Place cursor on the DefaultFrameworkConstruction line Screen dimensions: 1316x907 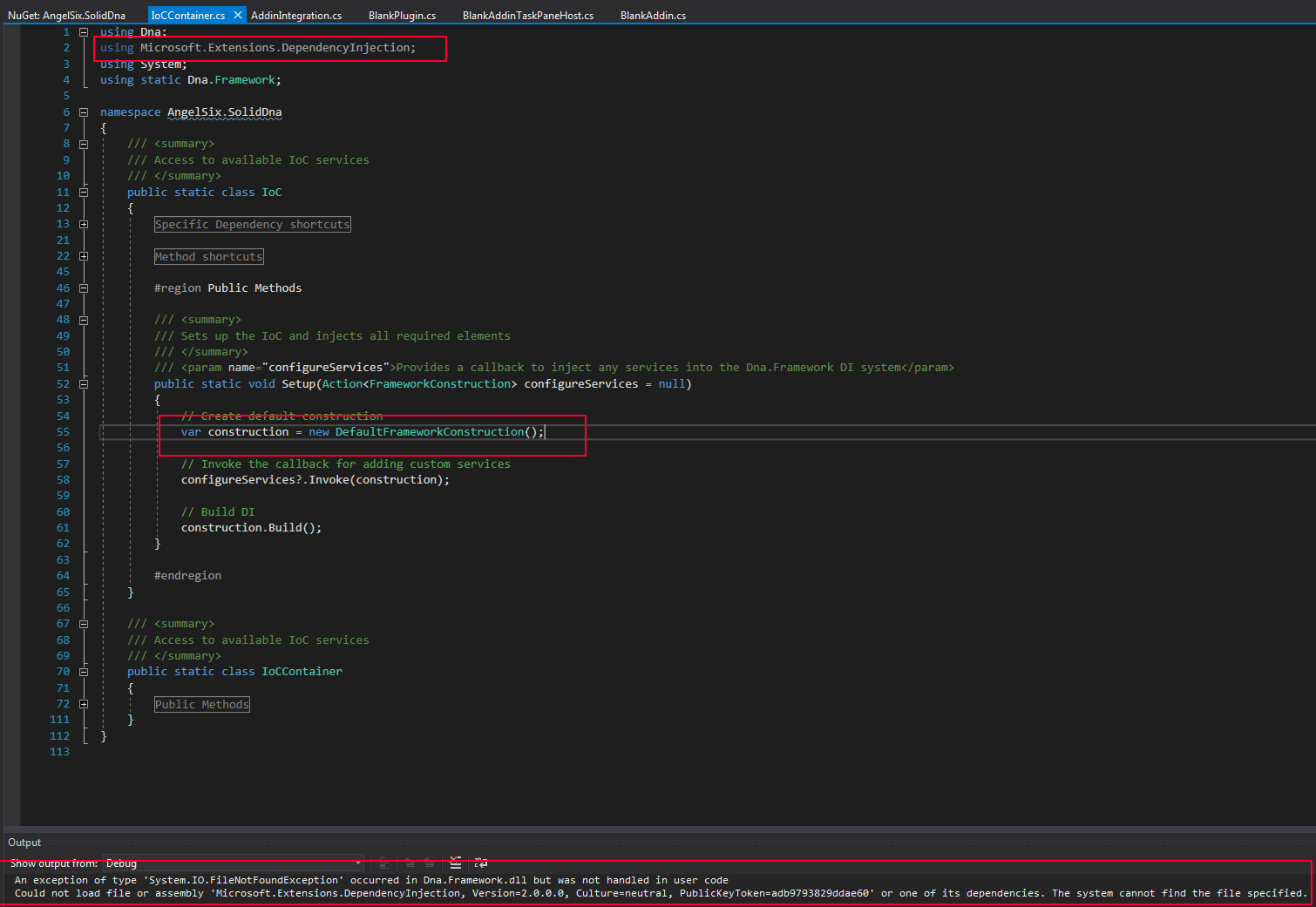click(366, 431)
